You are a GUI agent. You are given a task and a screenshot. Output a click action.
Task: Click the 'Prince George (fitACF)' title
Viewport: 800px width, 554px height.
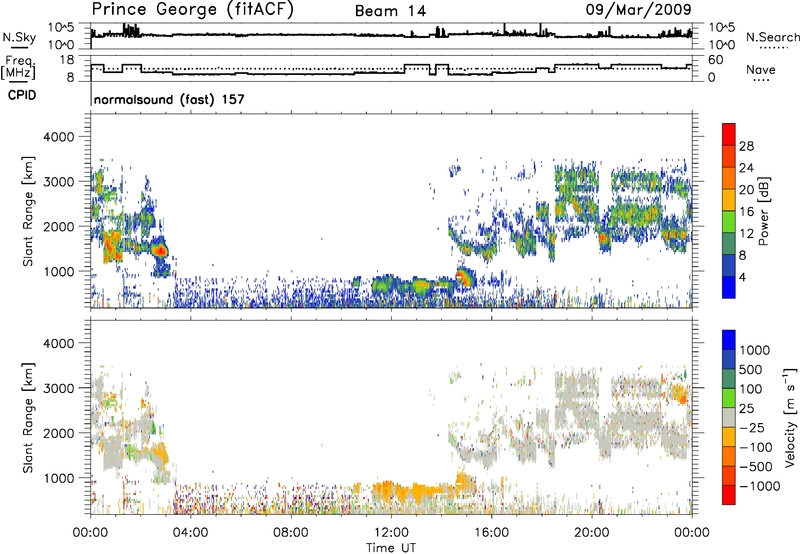192,10
